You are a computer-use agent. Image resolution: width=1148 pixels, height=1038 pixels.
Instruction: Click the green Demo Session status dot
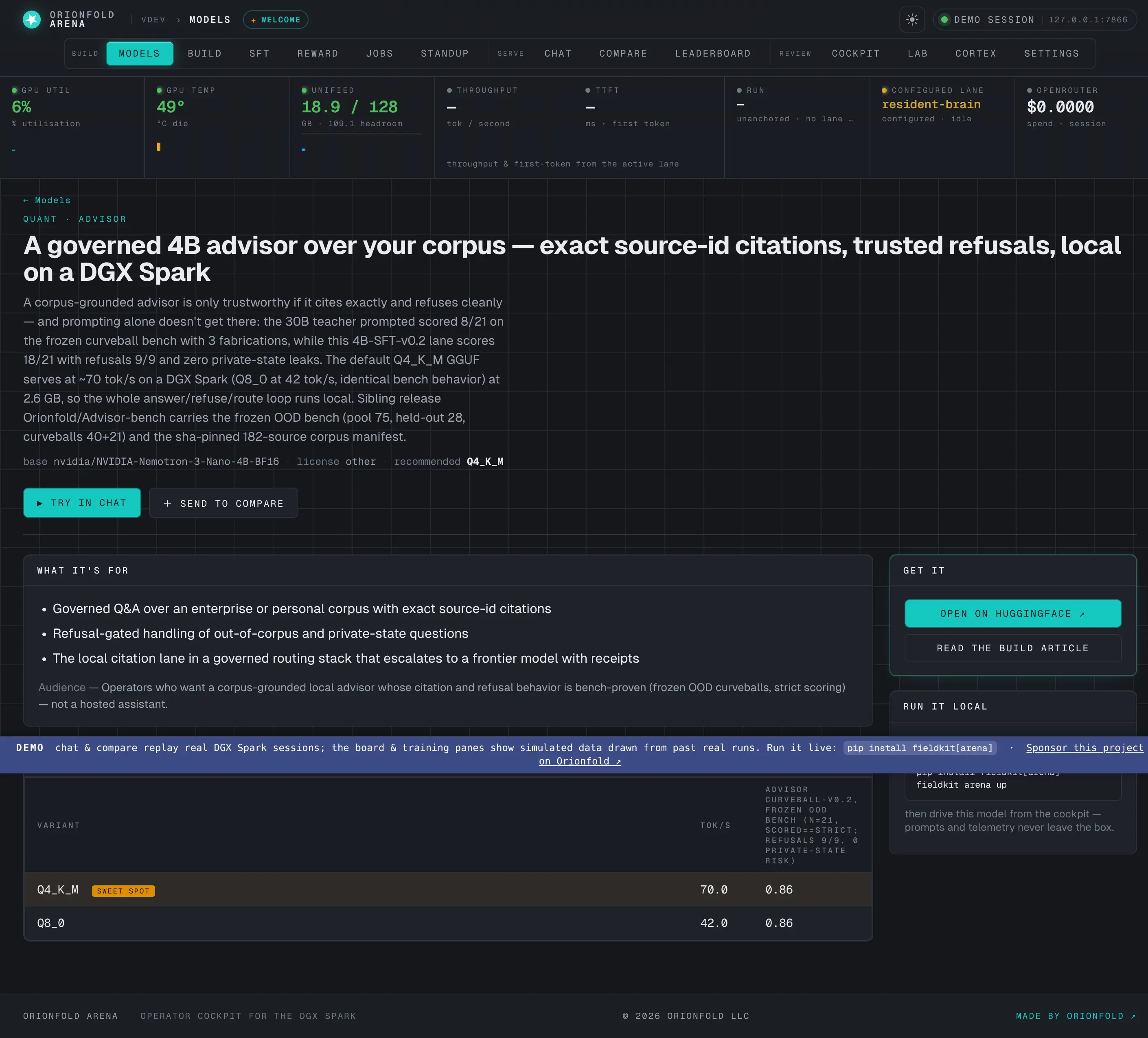[x=944, y=20]
